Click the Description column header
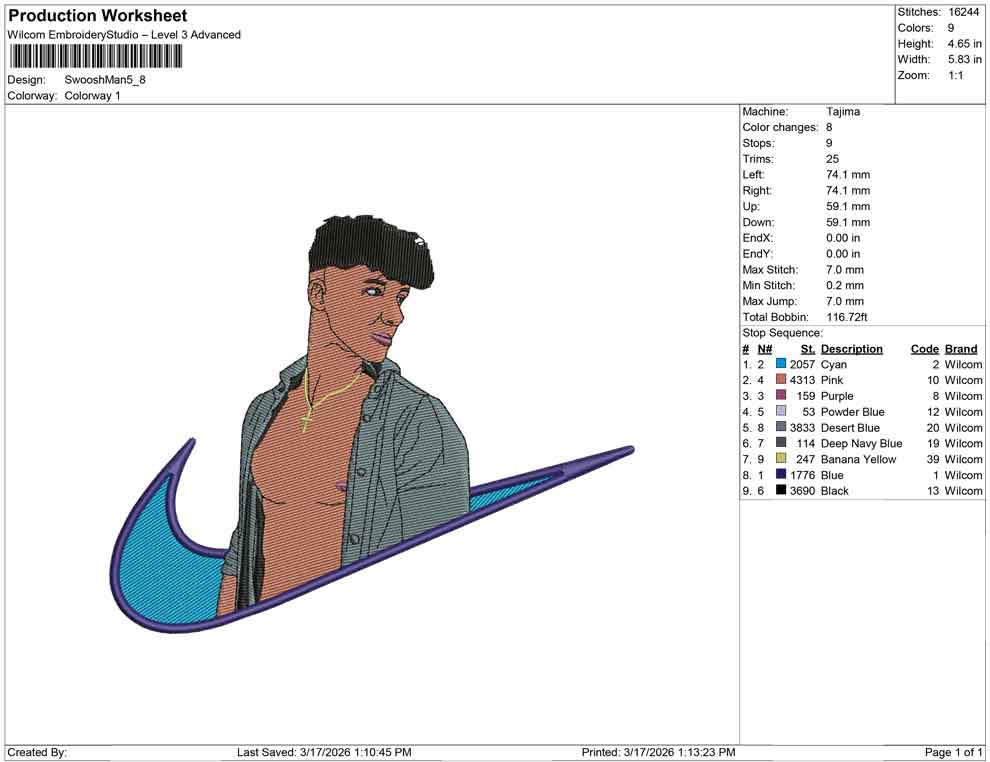Image resolution: width=990 pixels, height=762 pixels. pos(851,348)
